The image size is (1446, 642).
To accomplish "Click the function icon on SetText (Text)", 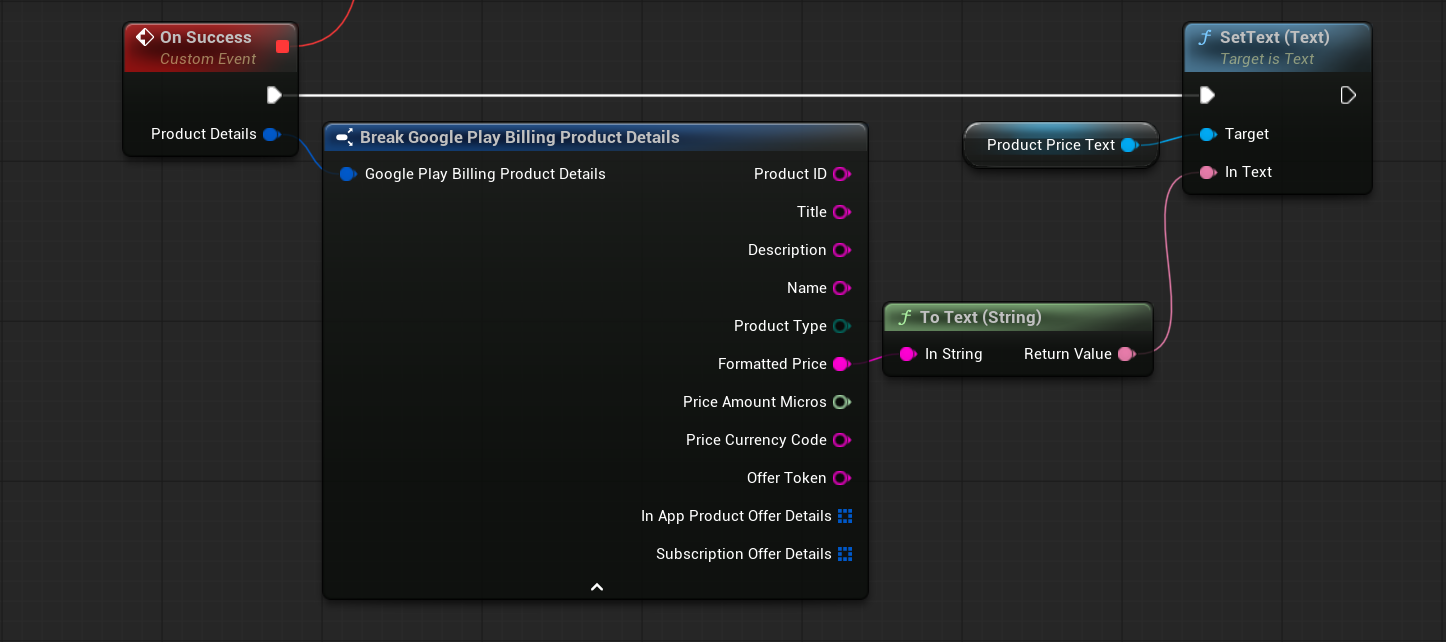I will tap(1205, 37).
